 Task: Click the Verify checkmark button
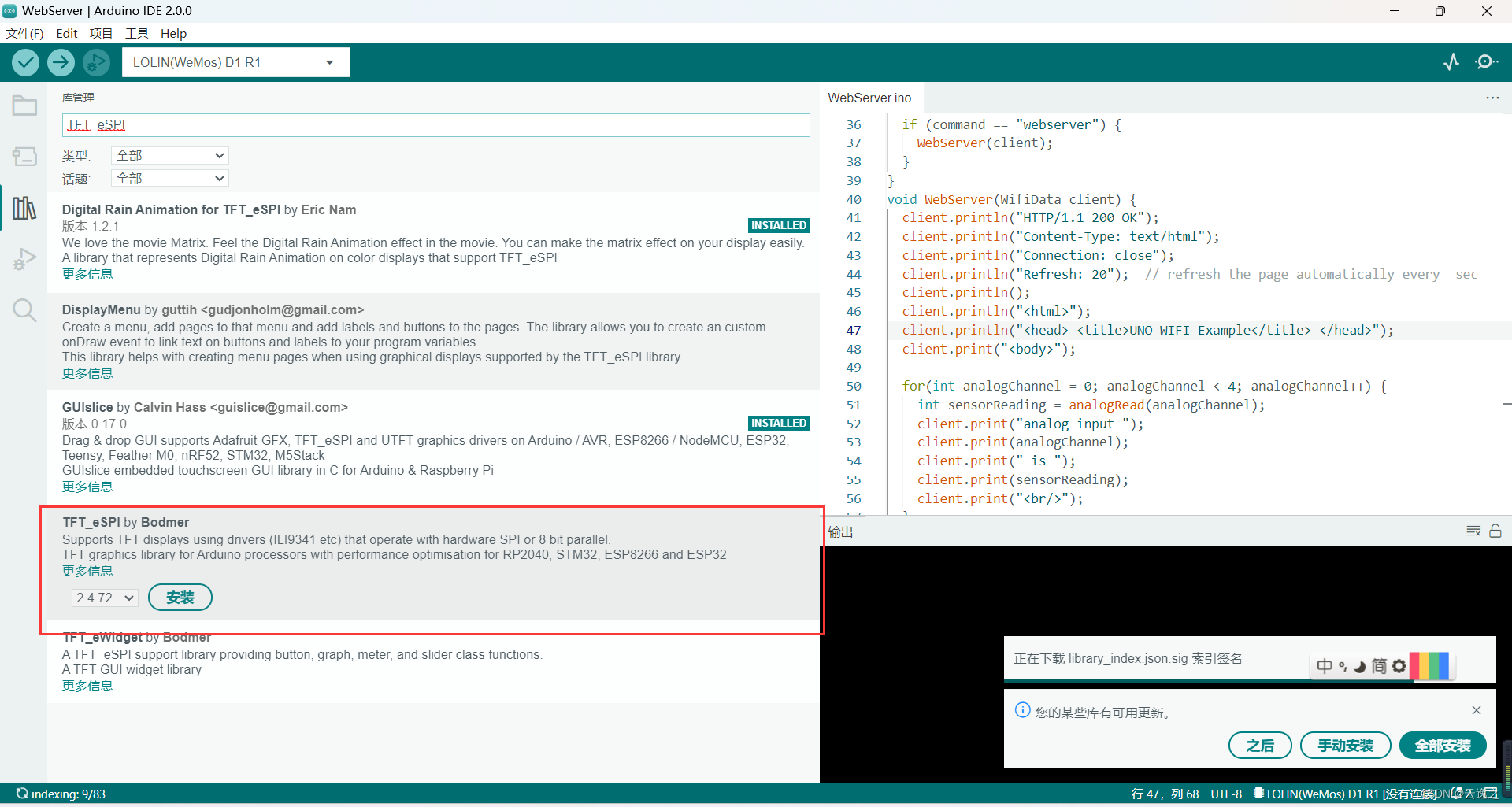pyautogui.click(x=26, y=62)
